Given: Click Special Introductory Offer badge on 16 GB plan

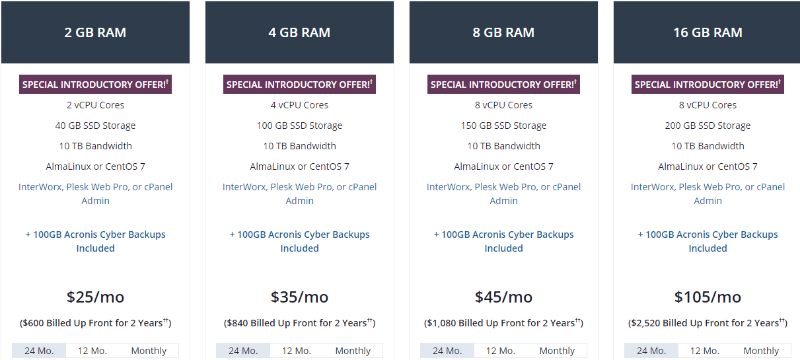Looking at the screenshot, I should tap(708, 85).
